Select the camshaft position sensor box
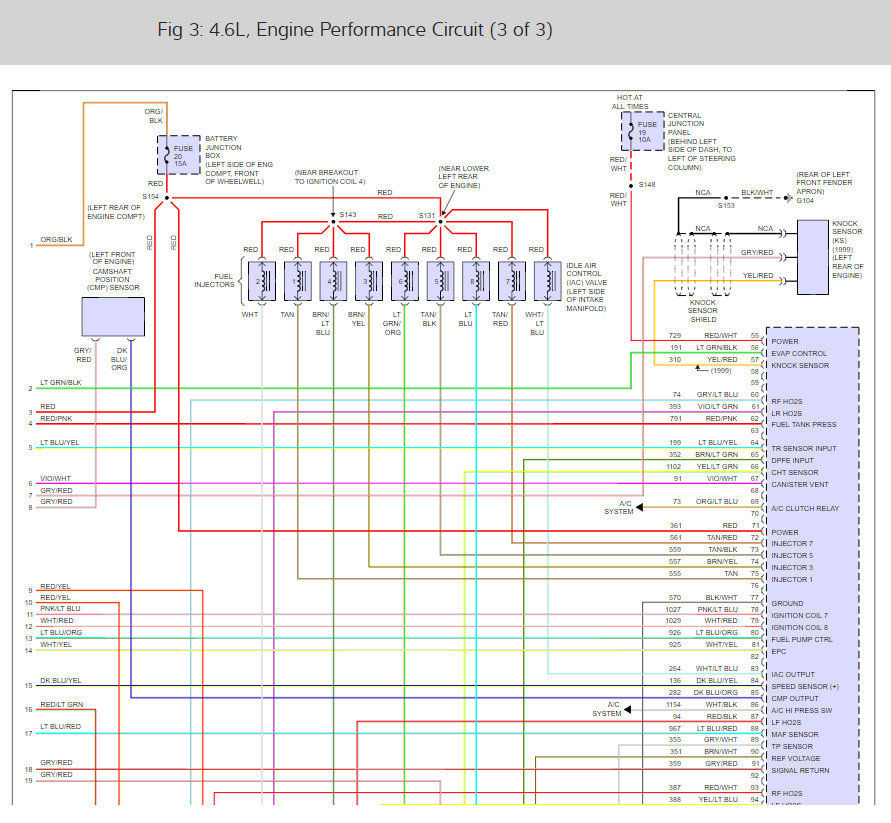This screenshot has width=891, height=823. coord(113,317)
